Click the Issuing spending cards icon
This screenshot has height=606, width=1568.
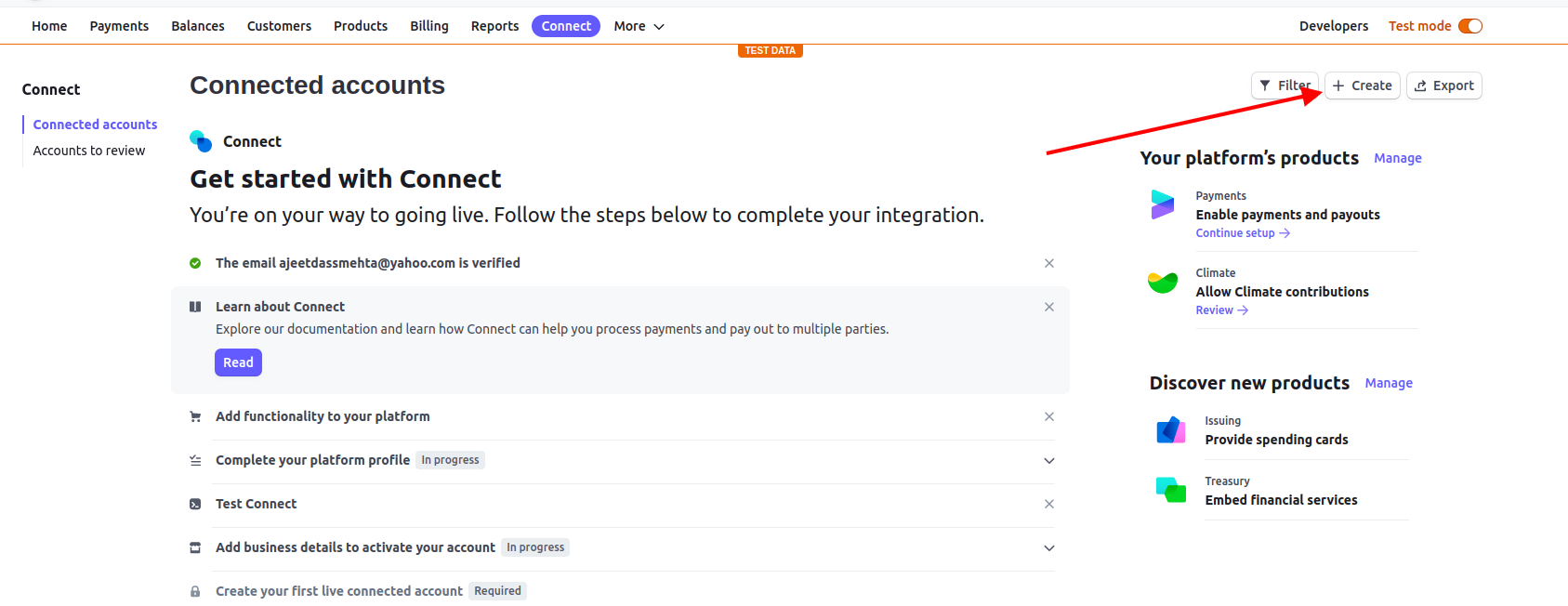tap(1171, 430)
